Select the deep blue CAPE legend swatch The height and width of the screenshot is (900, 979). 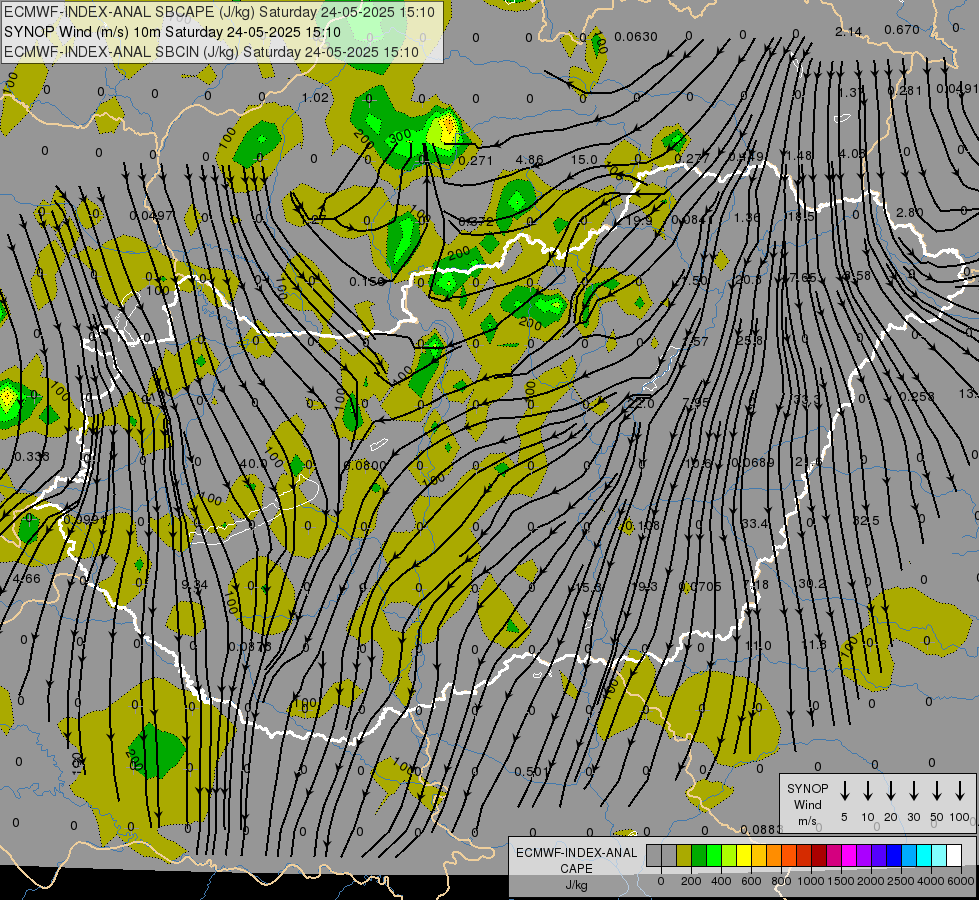point(893,855)
